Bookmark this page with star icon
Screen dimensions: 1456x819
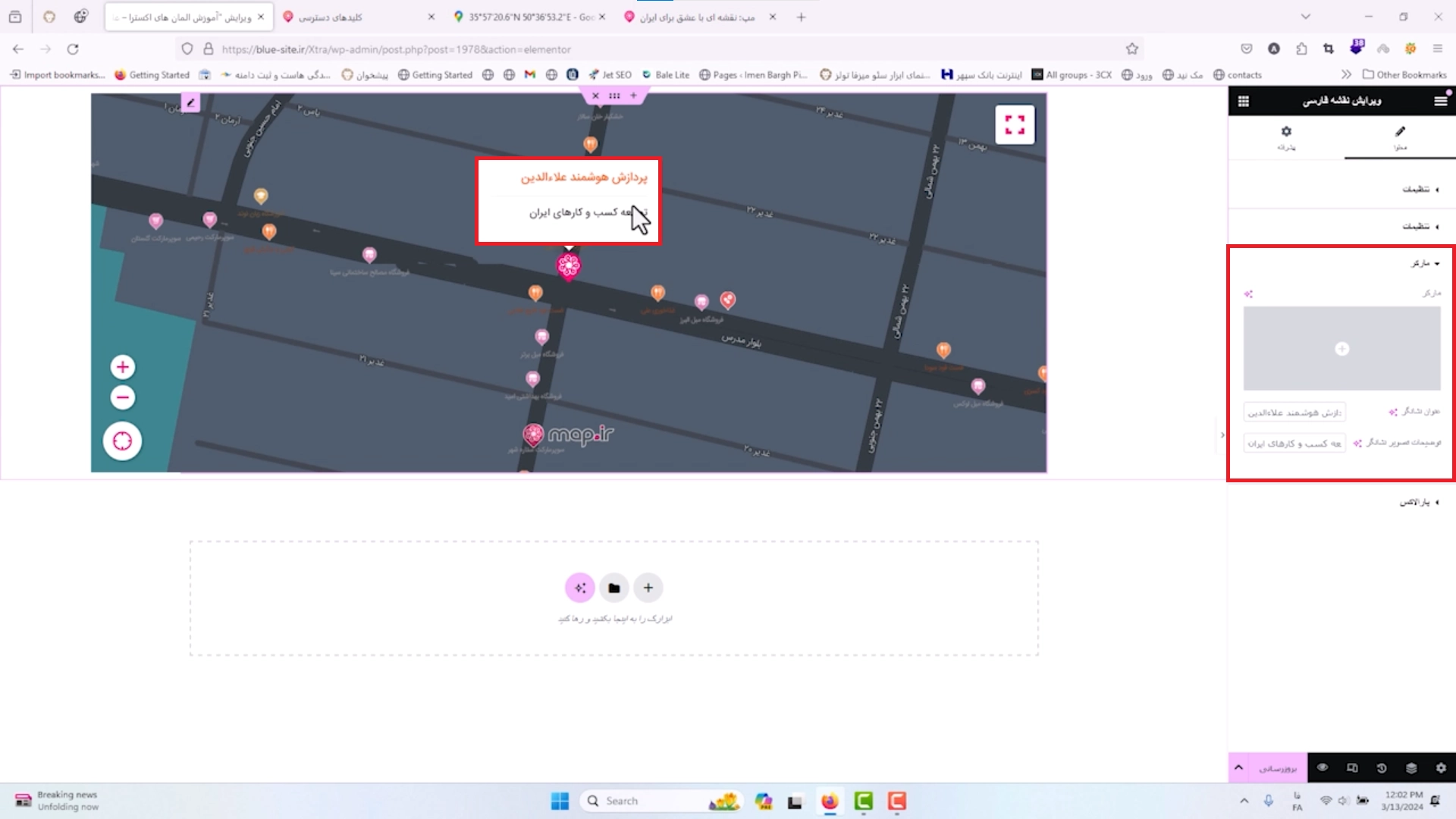(1131, 49)
